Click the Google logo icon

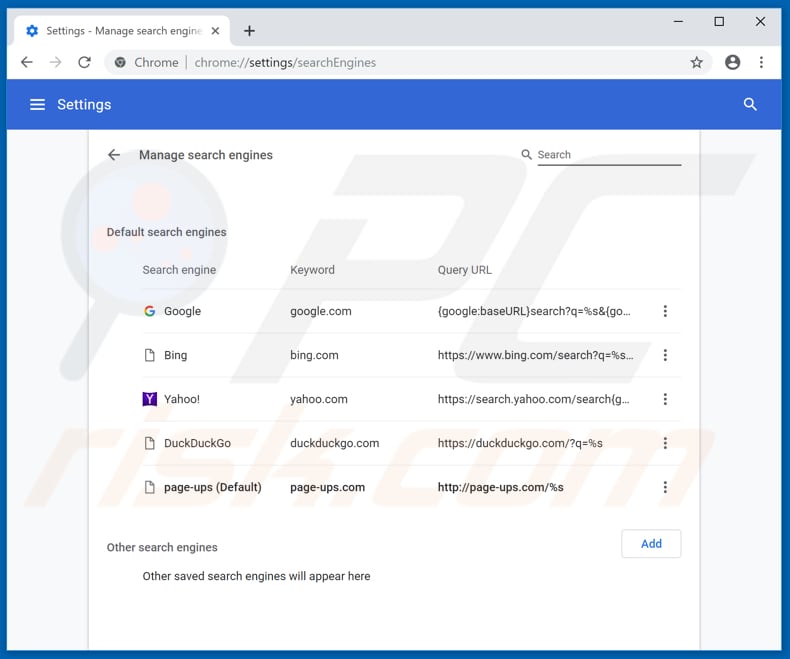click(x=150, y=311)
